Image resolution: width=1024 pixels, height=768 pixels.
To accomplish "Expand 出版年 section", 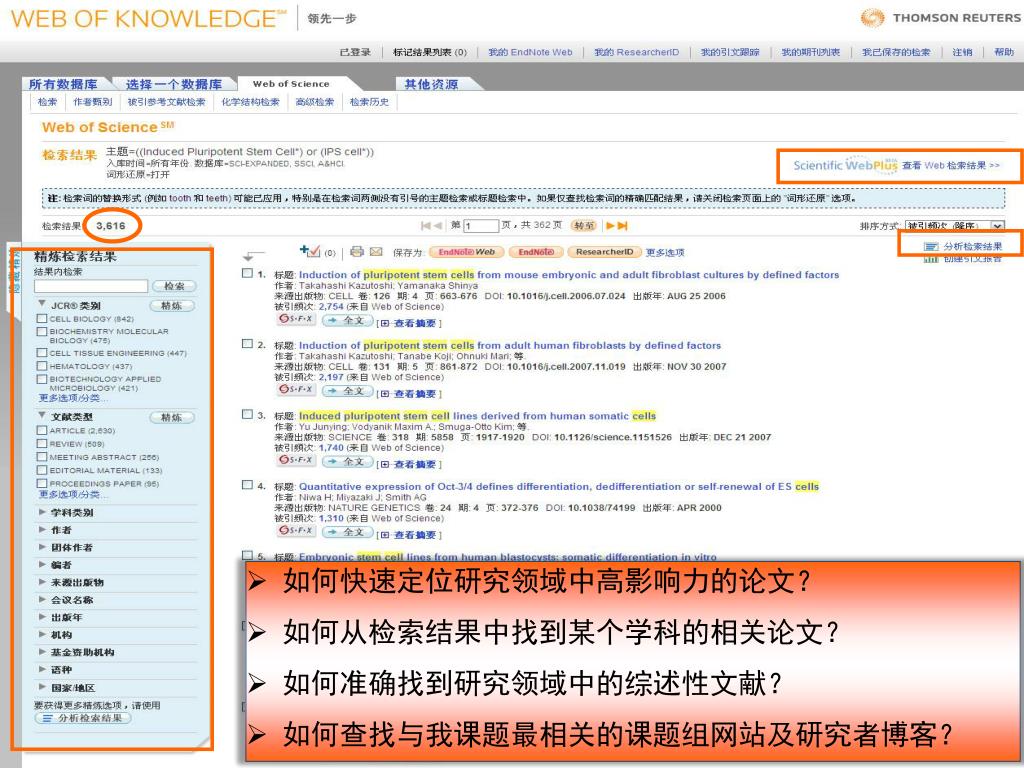I will [x=42, y=616].
